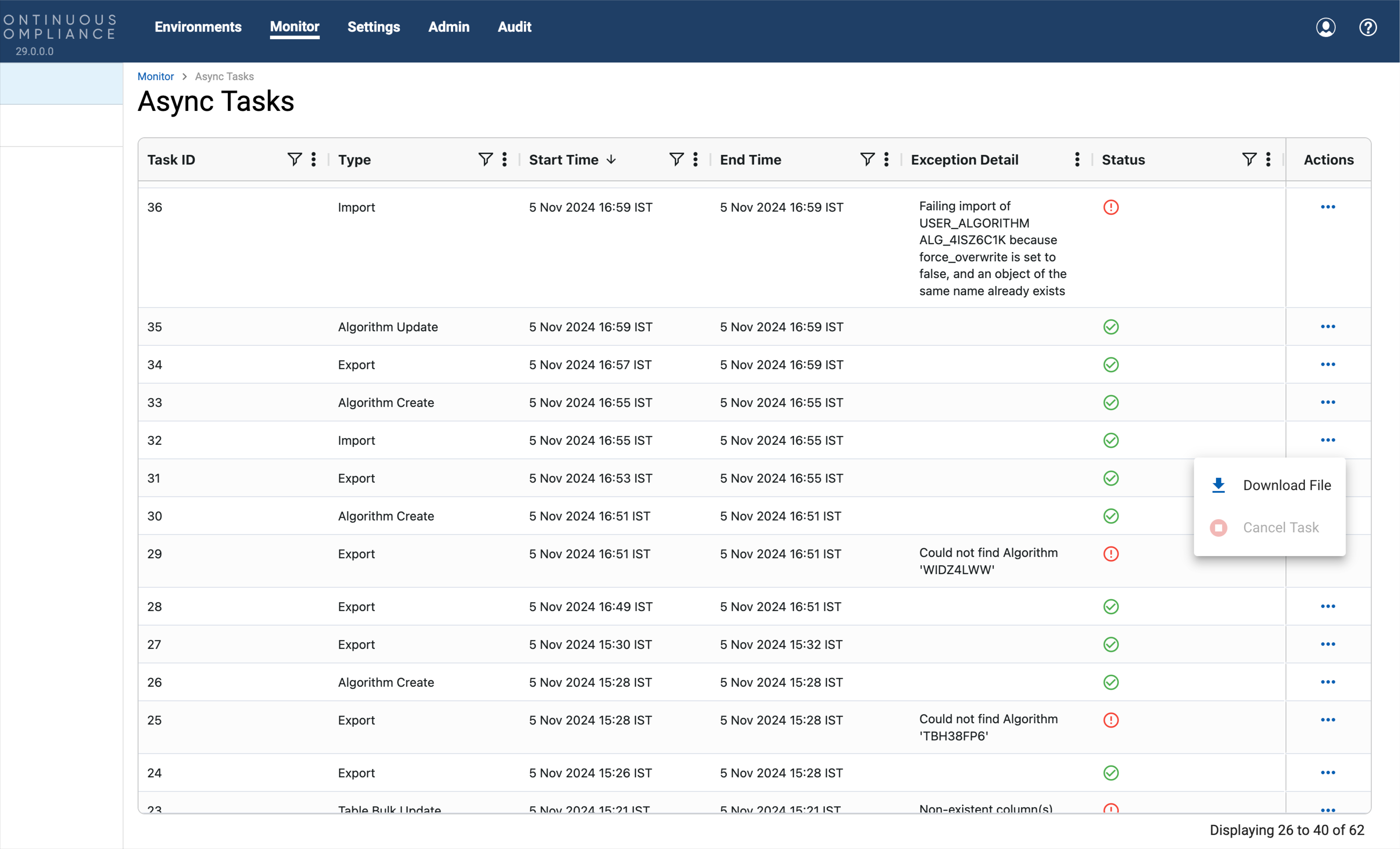This screenshot has height=849, width=1400.
Task: Open the filter icon on Task ID column
Action: point(294,159)
